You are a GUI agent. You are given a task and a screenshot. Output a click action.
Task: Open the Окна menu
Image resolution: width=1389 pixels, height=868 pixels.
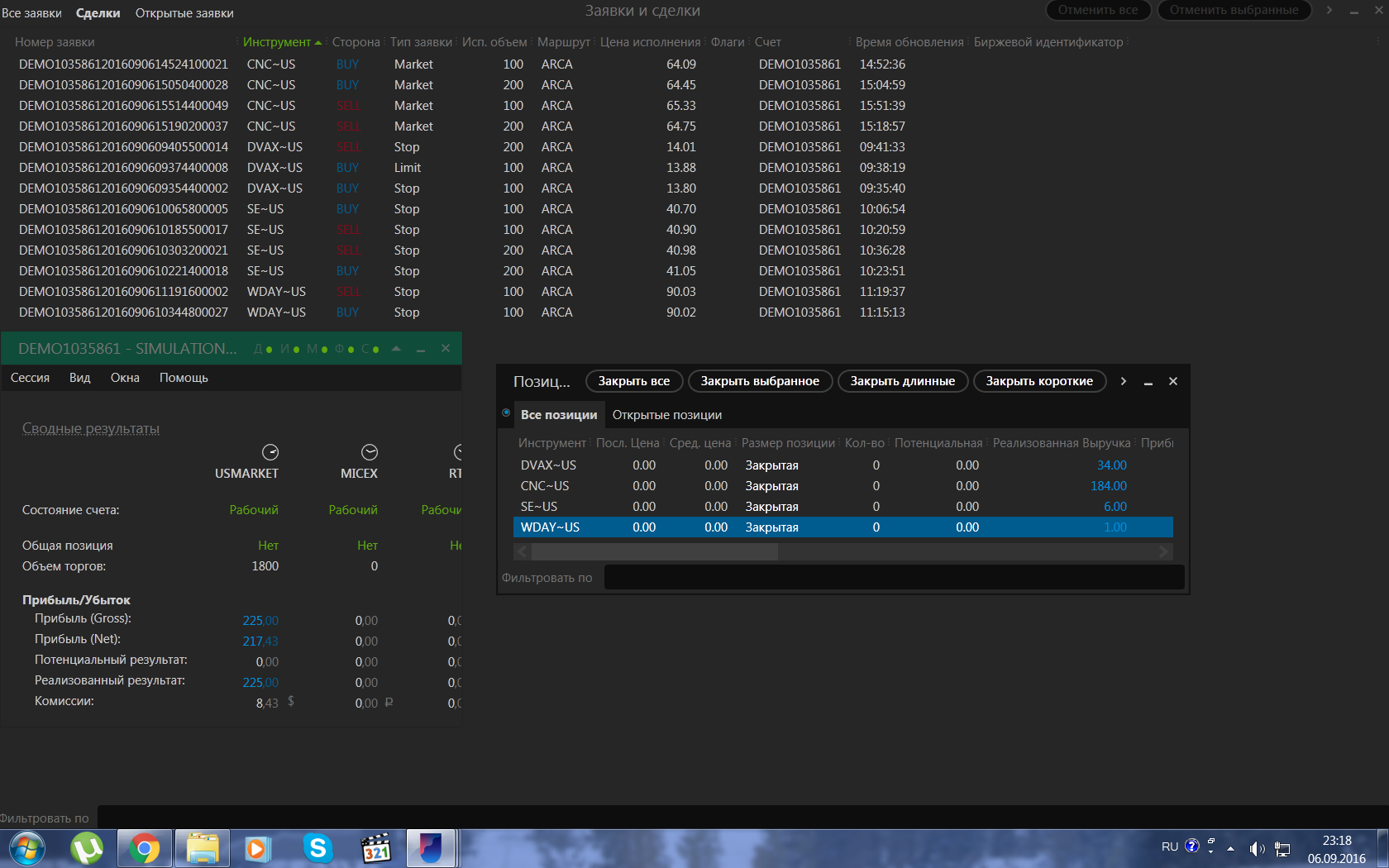click(125, 378)
